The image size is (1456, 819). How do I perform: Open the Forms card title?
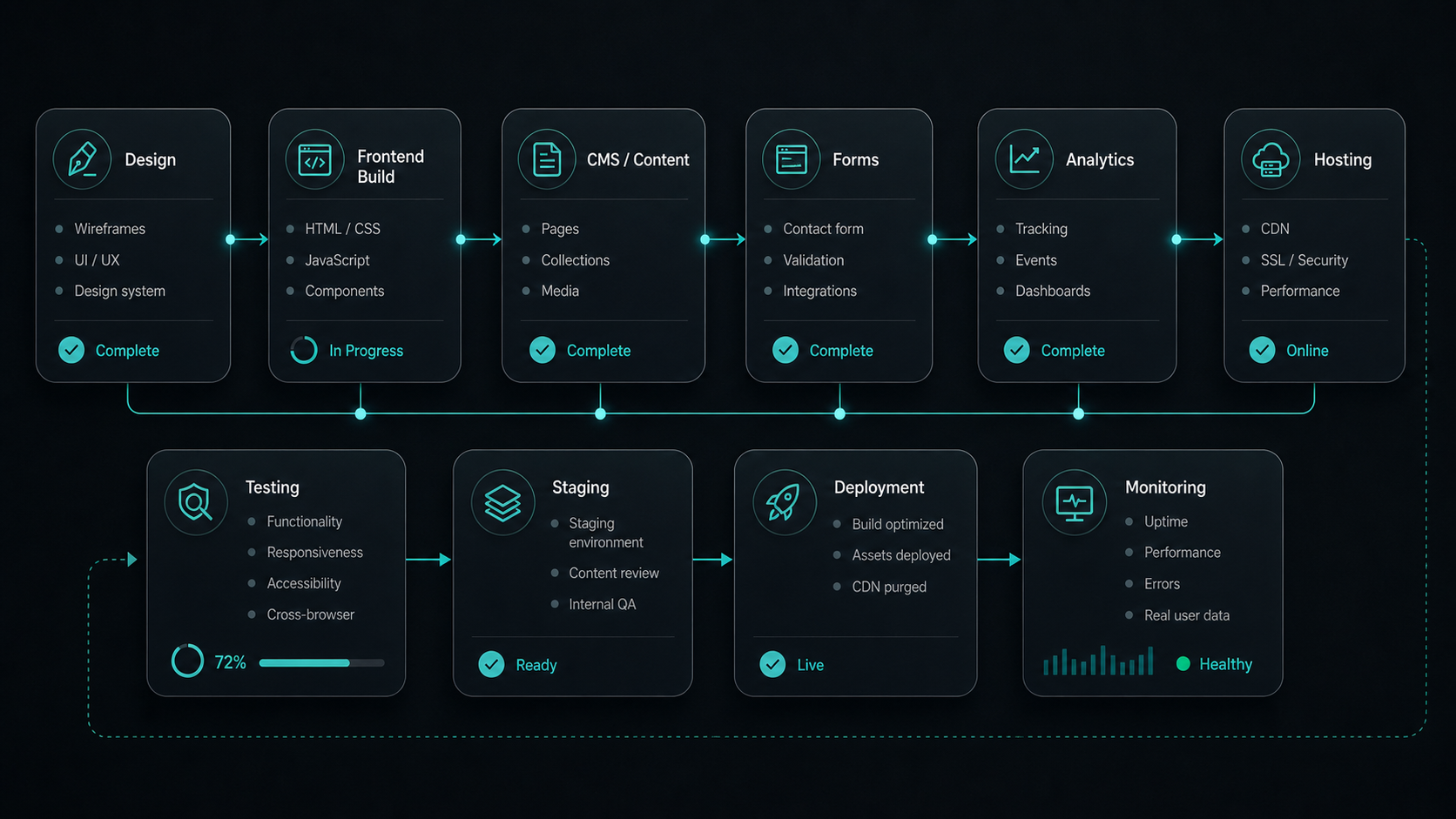click(855, 159)
